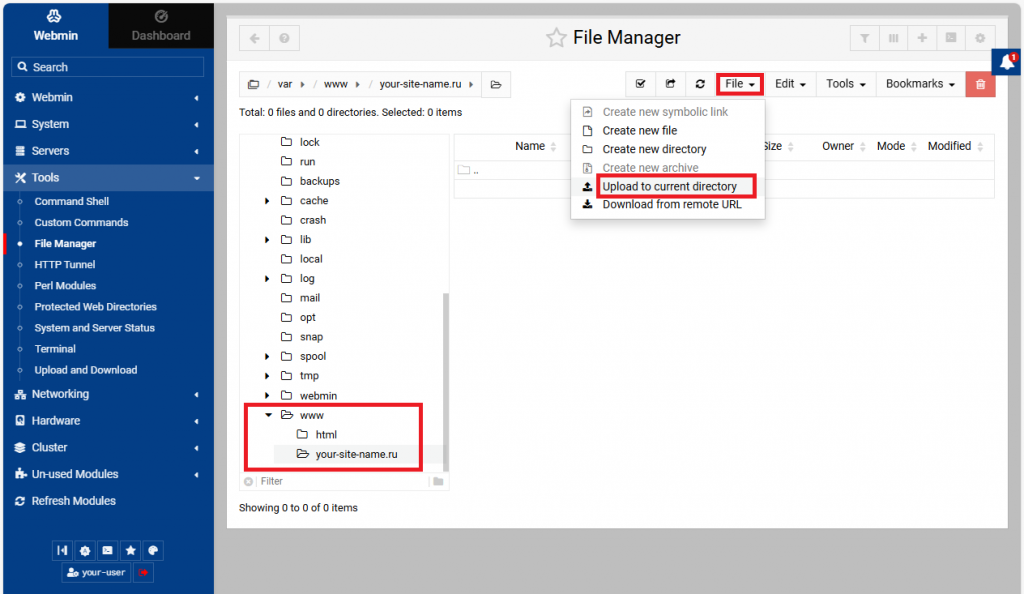Open the notification bell with badge
The height and width of the screenshot is (594, 1024).
click(1007, 62)
